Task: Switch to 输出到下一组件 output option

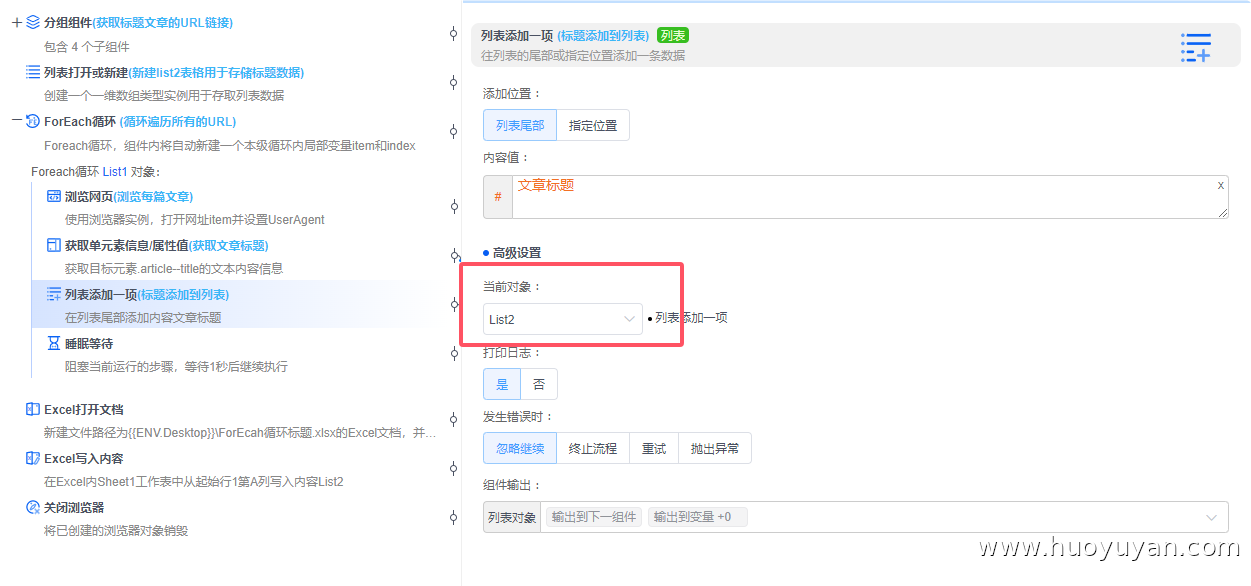Action: [x=592, y=516]
